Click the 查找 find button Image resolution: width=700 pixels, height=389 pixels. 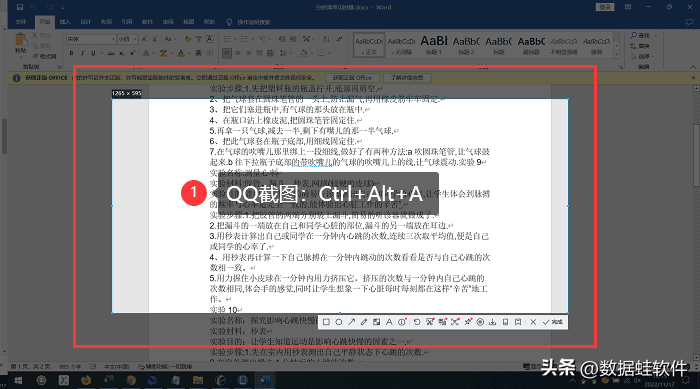point(641,35)
